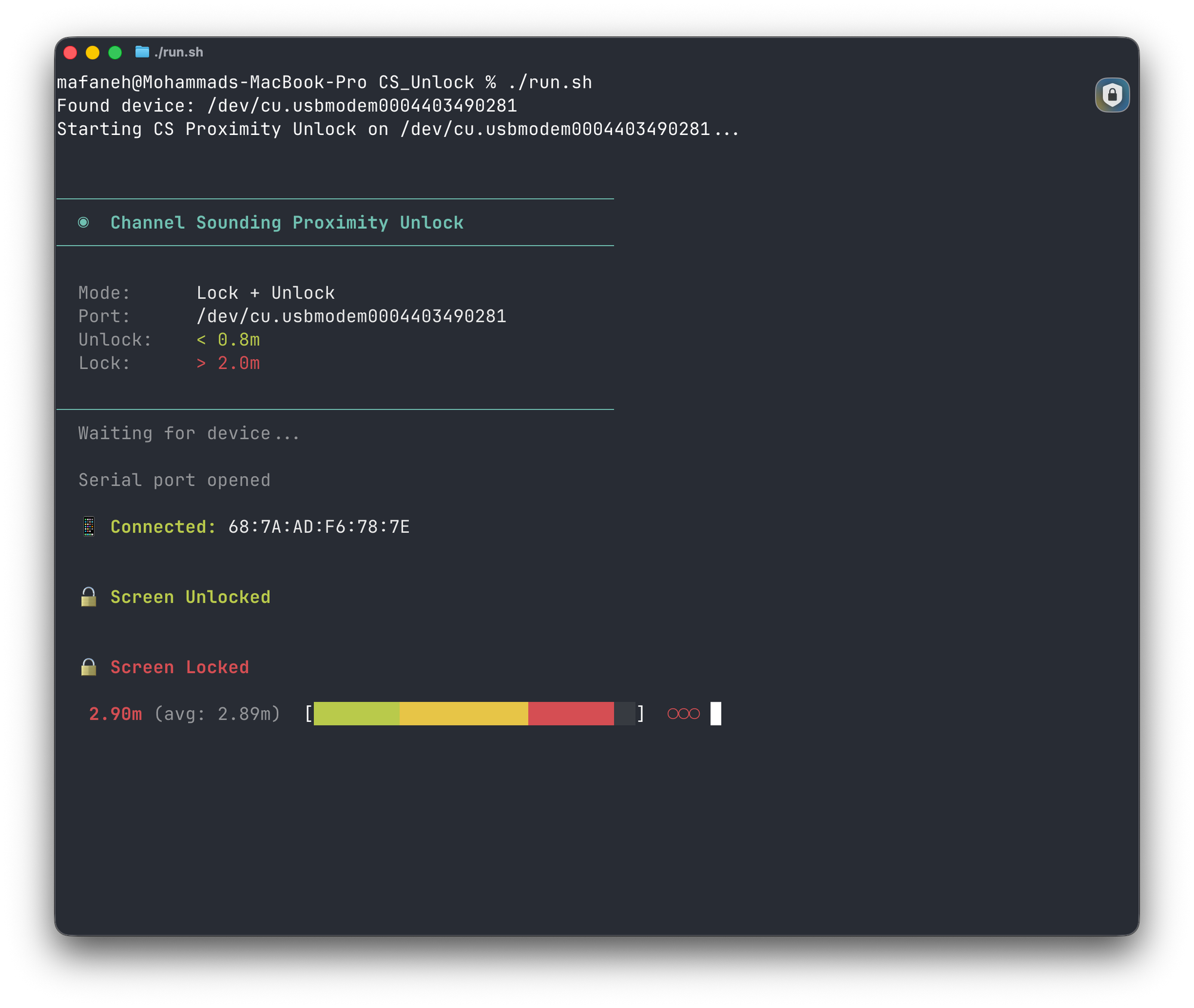Click the three red circles indicator
The width and height of the screenshot is (1194, 1008).
[683, 714]
